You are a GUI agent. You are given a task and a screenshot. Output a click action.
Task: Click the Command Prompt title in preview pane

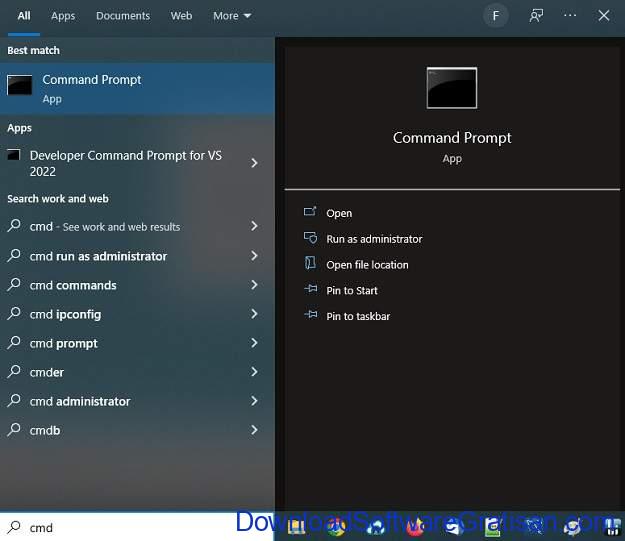point(452,138)
